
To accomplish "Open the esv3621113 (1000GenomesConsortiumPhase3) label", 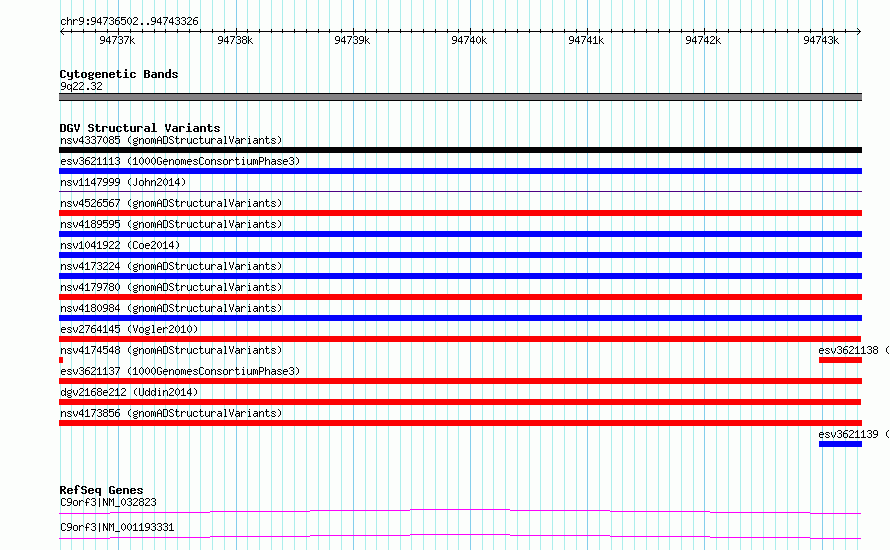I will [x=180, y=161].
